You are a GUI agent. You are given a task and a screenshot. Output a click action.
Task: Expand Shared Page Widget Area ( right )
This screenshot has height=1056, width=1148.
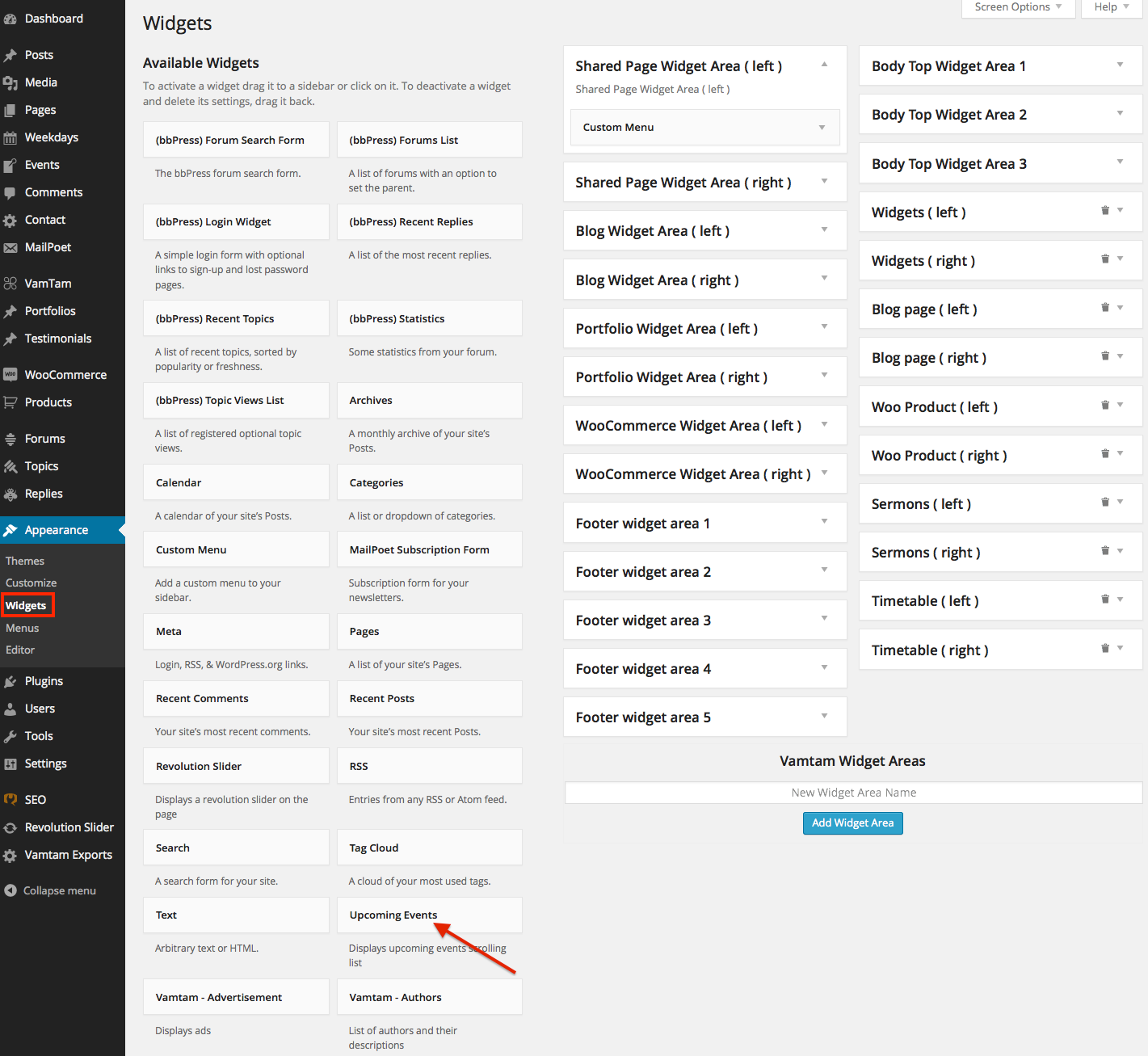tap(824, 181)
